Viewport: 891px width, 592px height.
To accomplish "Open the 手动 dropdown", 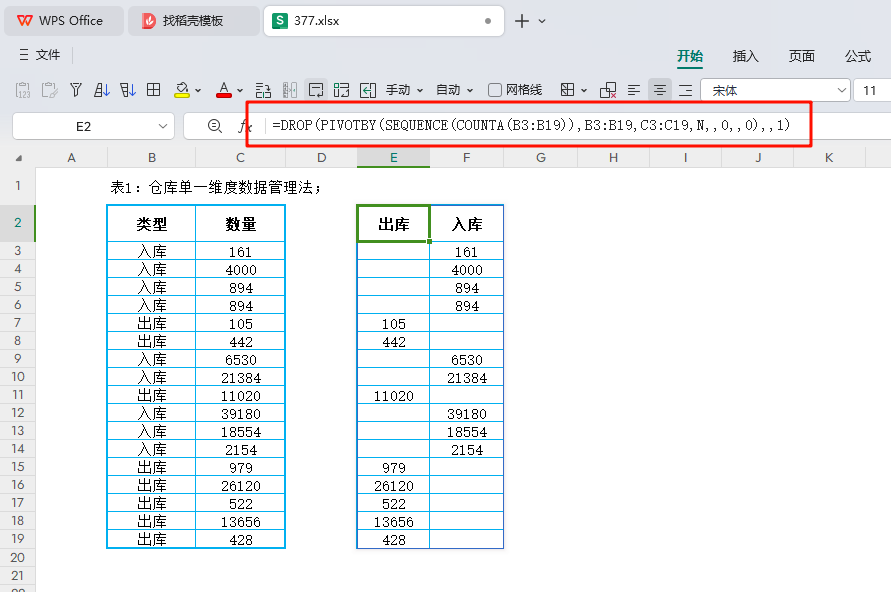I will click(405, 90).
